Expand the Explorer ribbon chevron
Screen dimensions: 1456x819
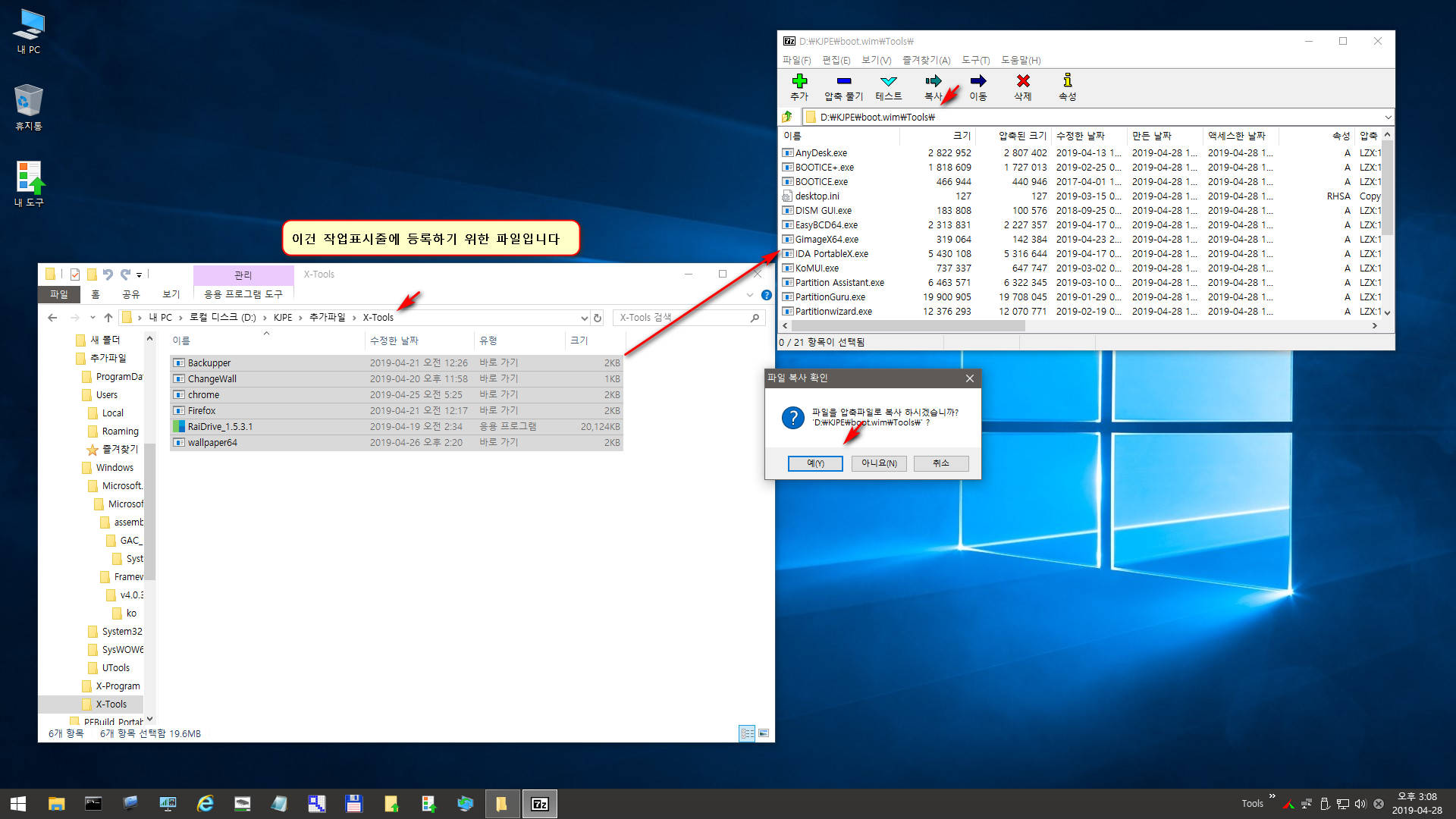(x=750, y=295)
